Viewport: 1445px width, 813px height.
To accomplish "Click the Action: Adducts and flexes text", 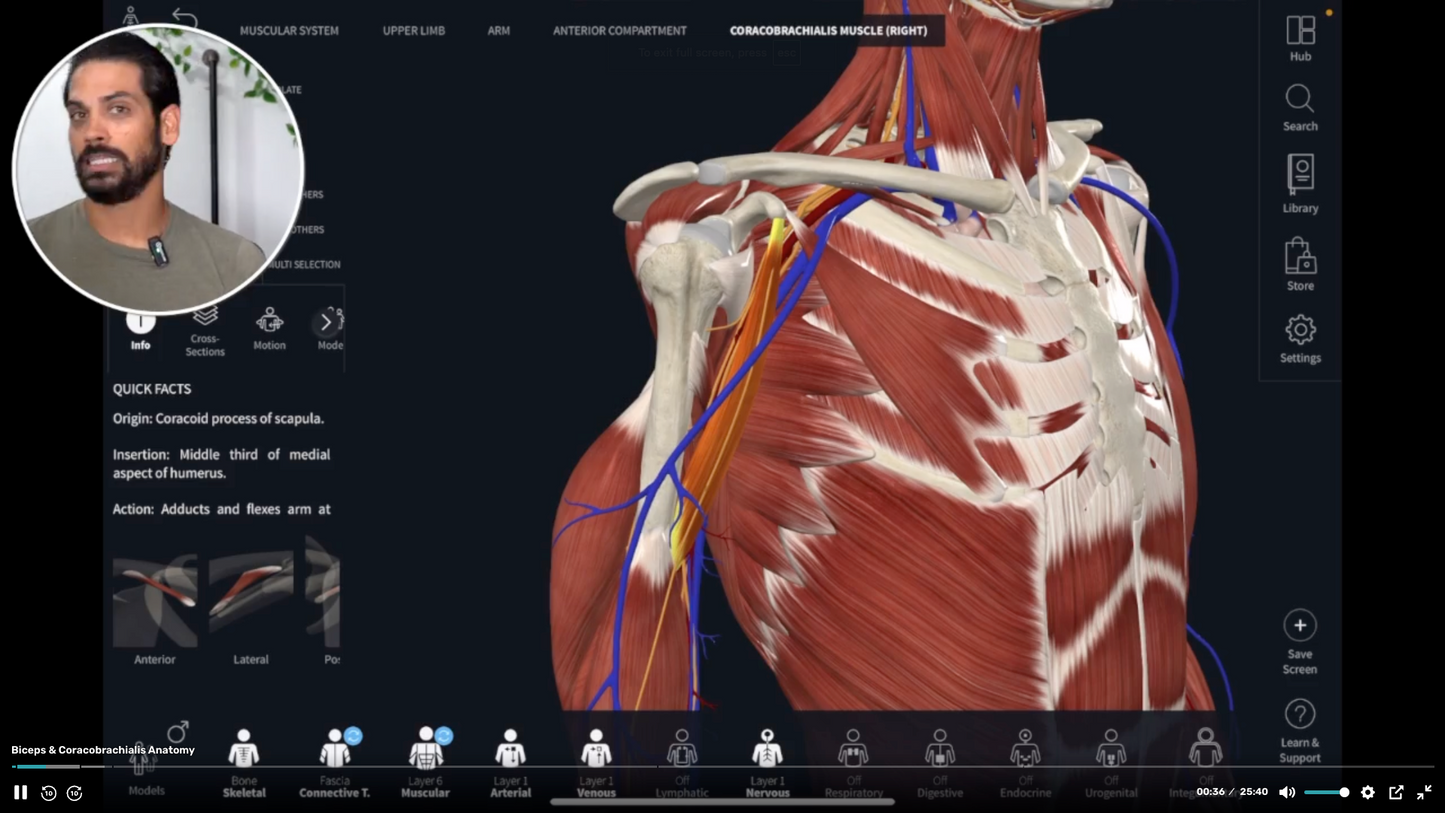I will 221,509.
